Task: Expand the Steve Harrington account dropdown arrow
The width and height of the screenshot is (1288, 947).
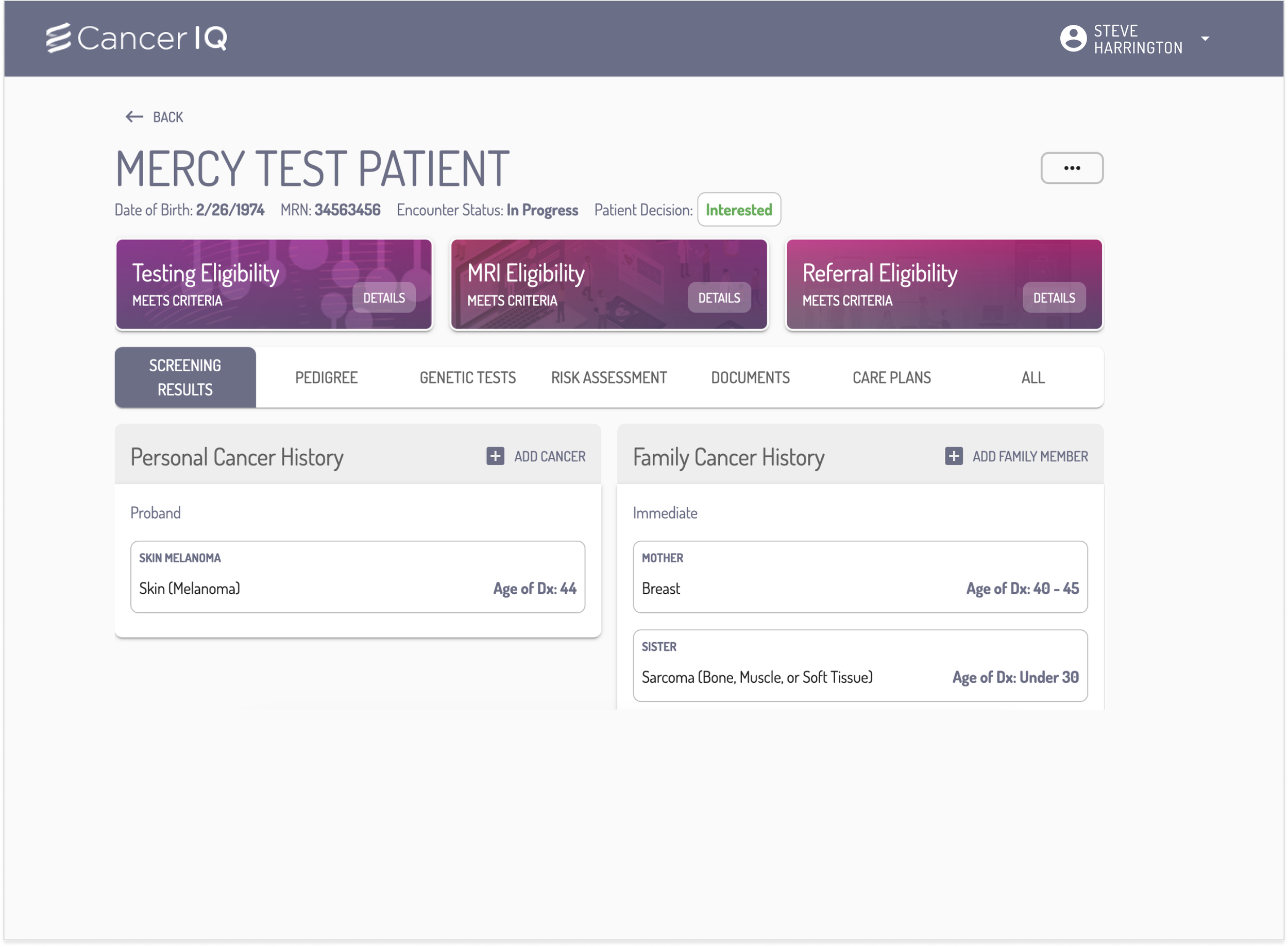Action: [x=1205, y=39]
